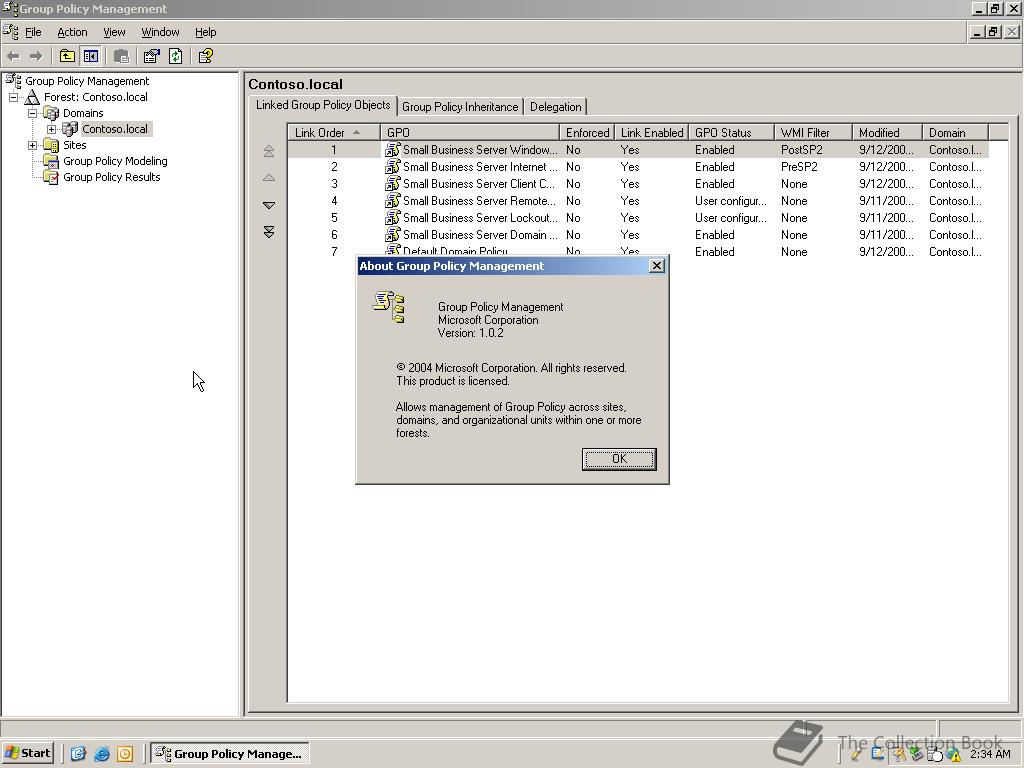Click the Help toolbar icon
Viewport: 1024px width, 768px height.
(x=206, y=56)
